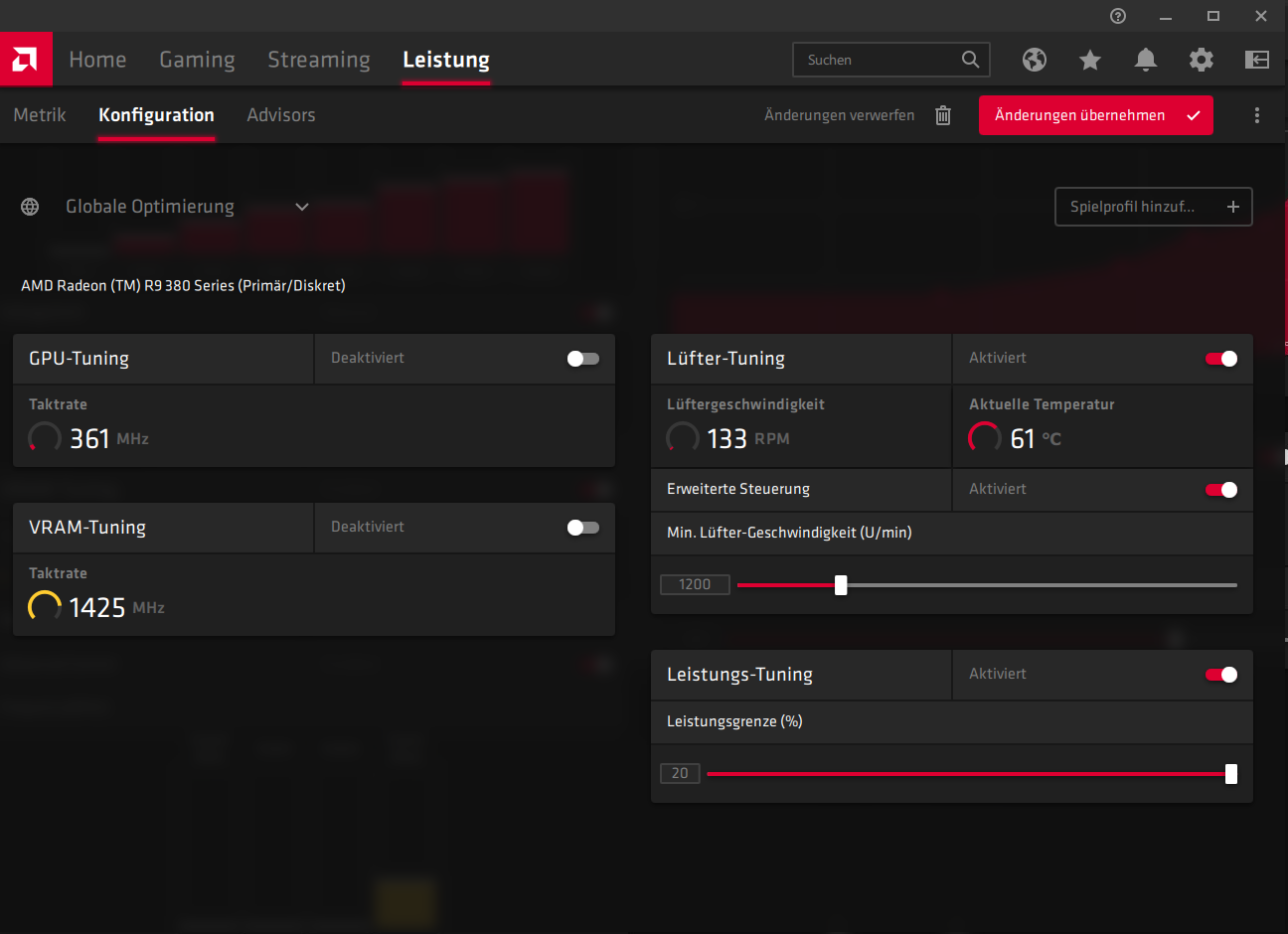Image resolution: width=1288 pixels, height=934 pixels.
Task: Select the Leistung tab
Action: (x=446, y=60)
